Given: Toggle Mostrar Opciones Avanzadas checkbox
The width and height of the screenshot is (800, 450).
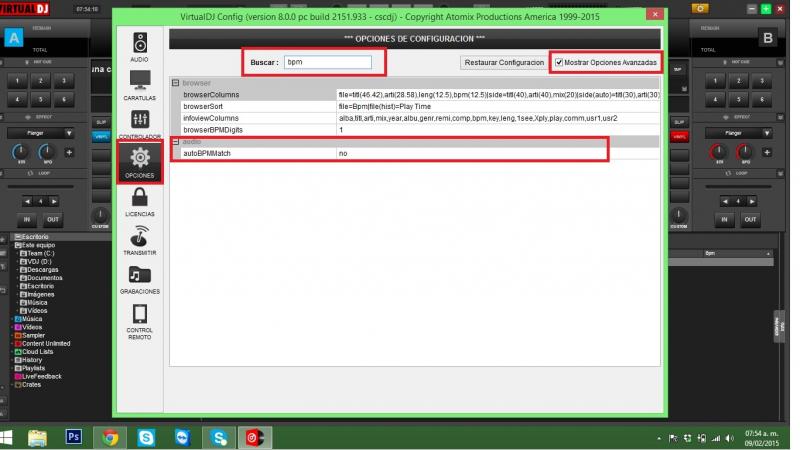Looking at the screenshot, I should (559, 62).
